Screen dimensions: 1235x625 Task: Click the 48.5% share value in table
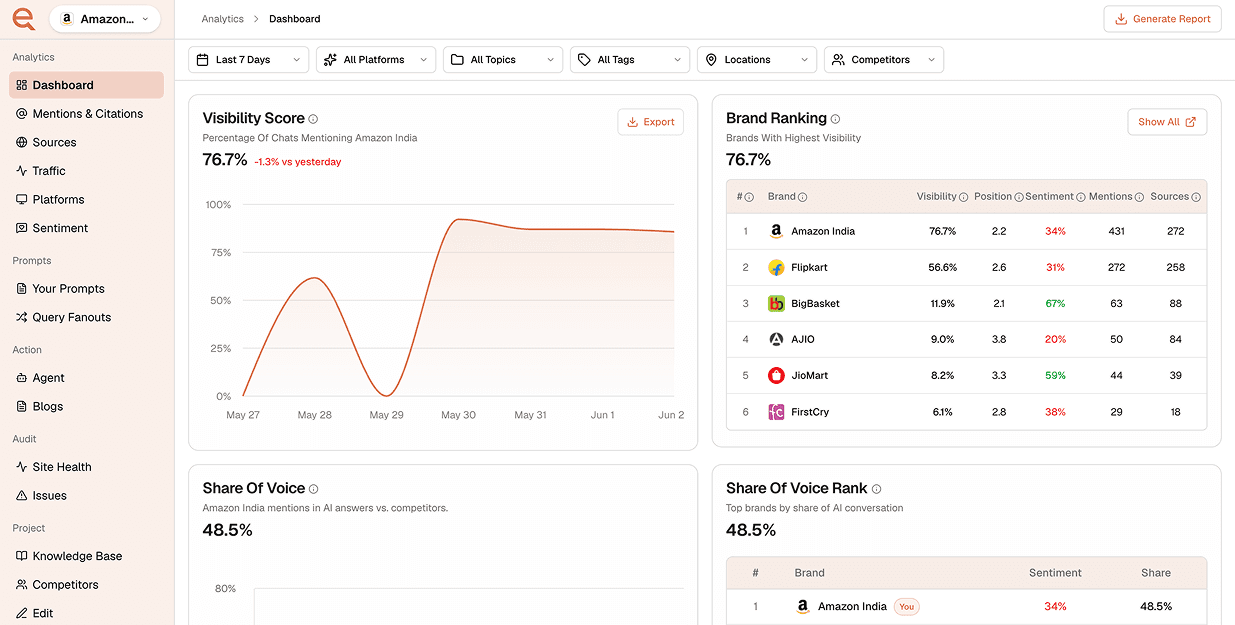[1156, 606]
